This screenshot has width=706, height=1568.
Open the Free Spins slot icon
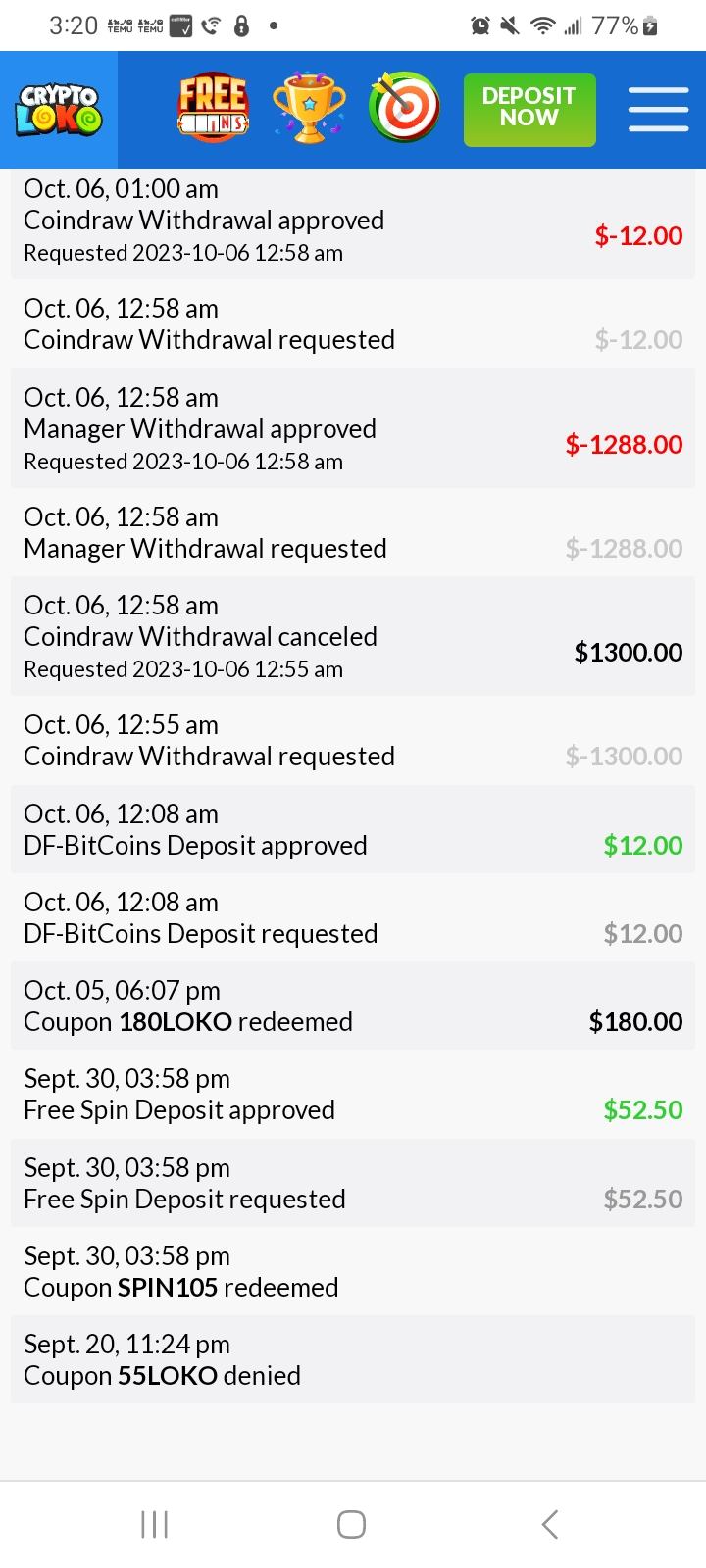213,110
